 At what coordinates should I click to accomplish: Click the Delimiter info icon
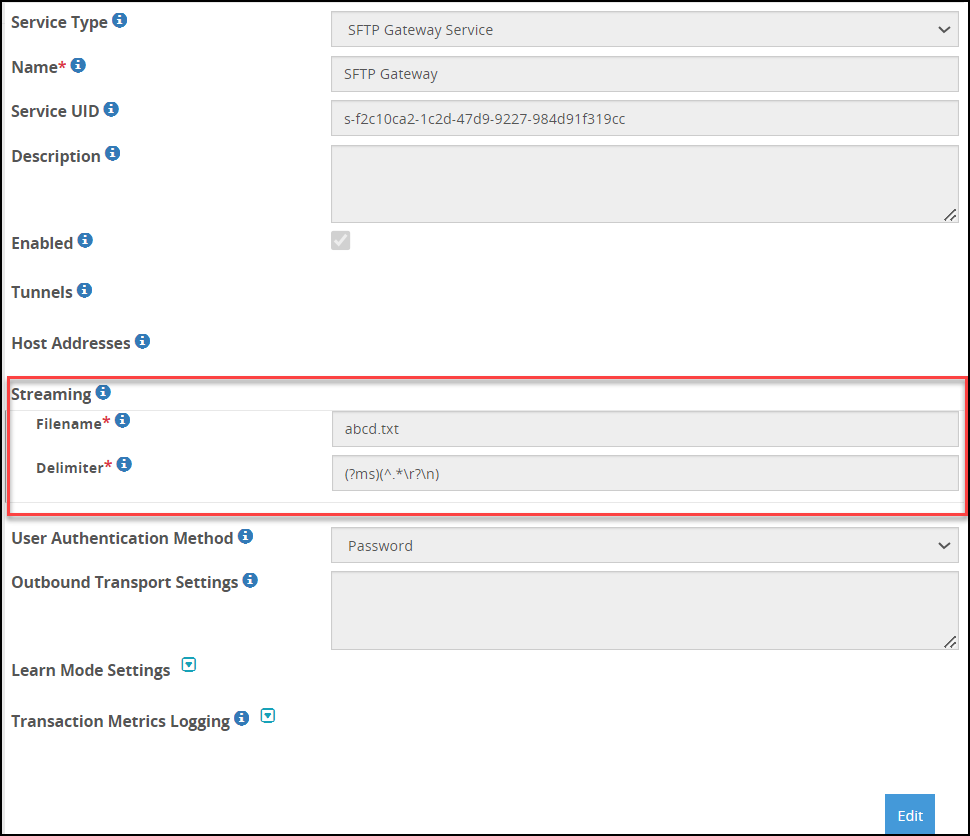tap(124, 464)
